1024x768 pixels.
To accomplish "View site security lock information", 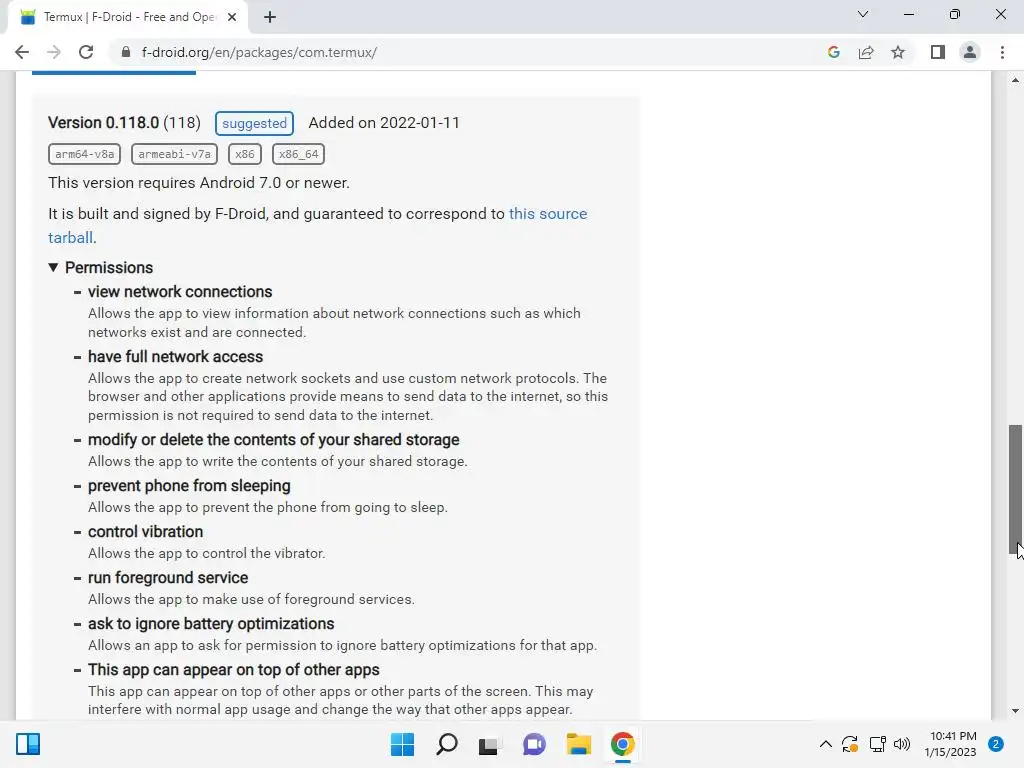I will tap(126, 52).
